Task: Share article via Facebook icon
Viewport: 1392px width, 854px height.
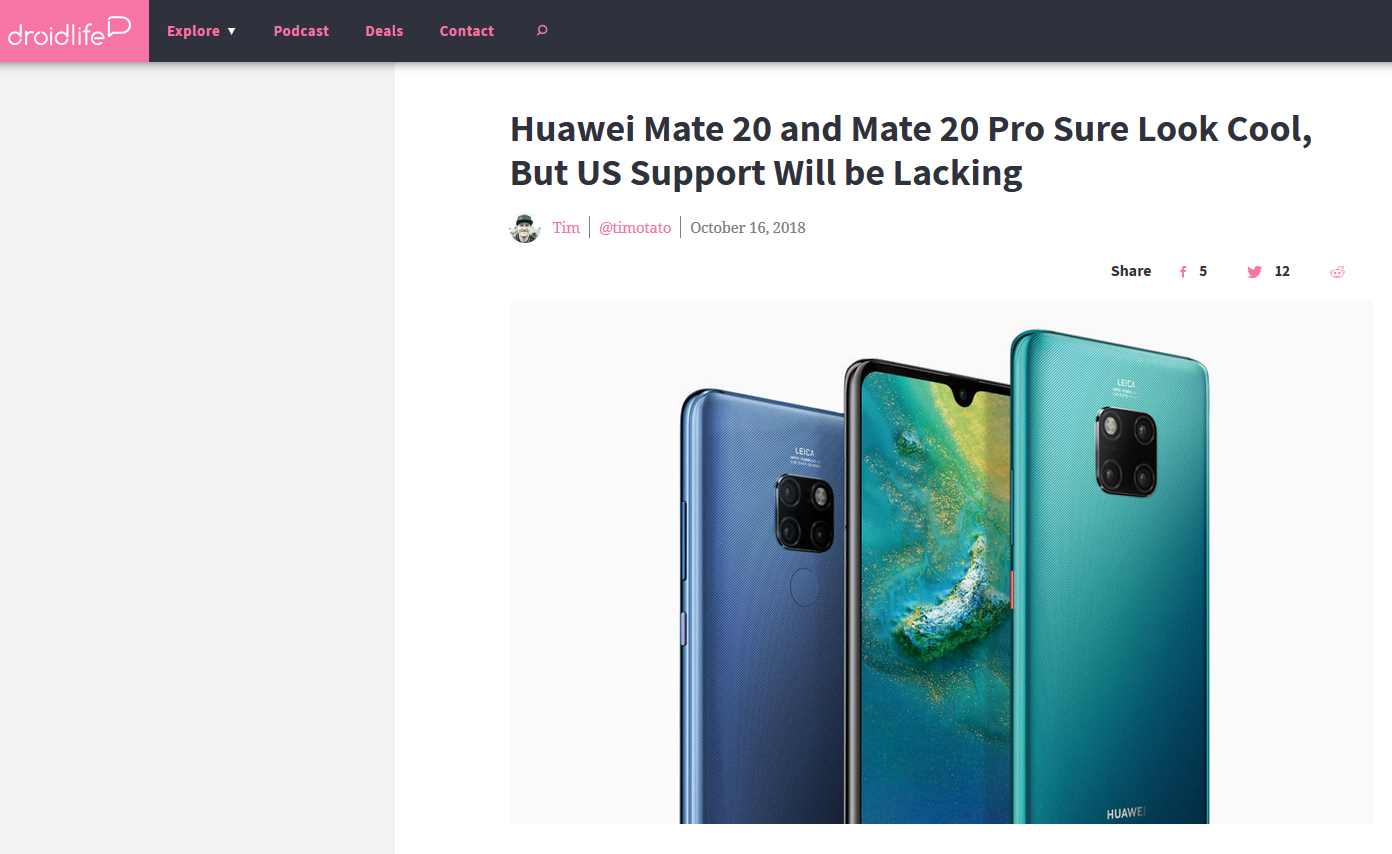Action: tap(1183, 272)
